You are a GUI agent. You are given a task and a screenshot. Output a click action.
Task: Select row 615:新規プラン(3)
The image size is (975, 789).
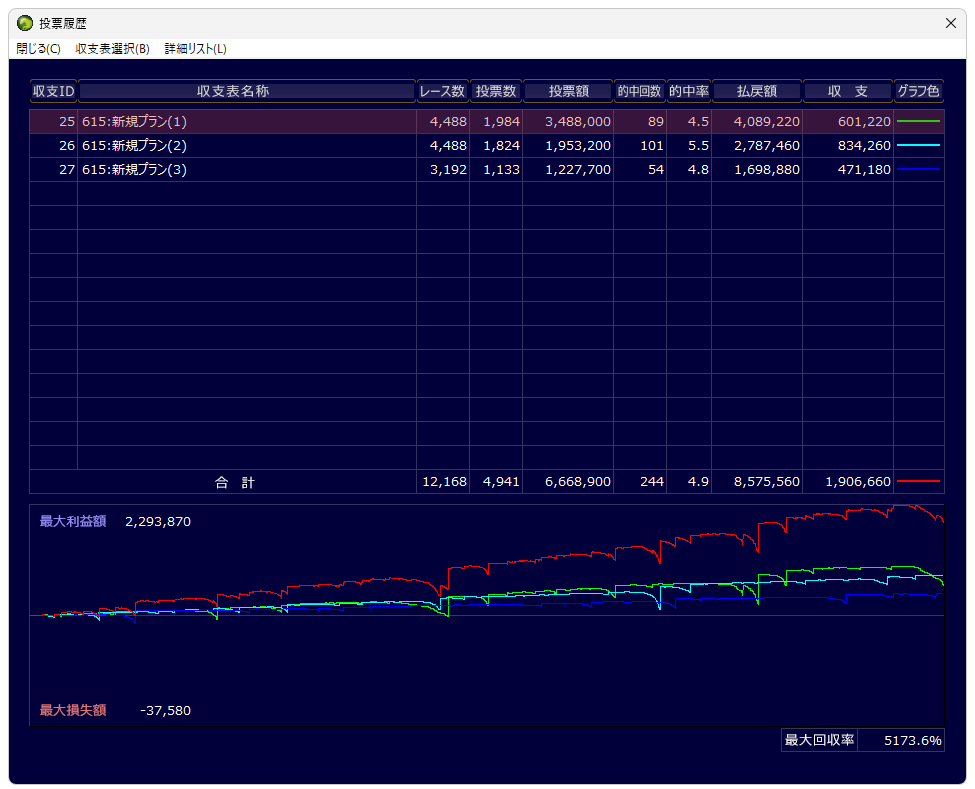246,170
